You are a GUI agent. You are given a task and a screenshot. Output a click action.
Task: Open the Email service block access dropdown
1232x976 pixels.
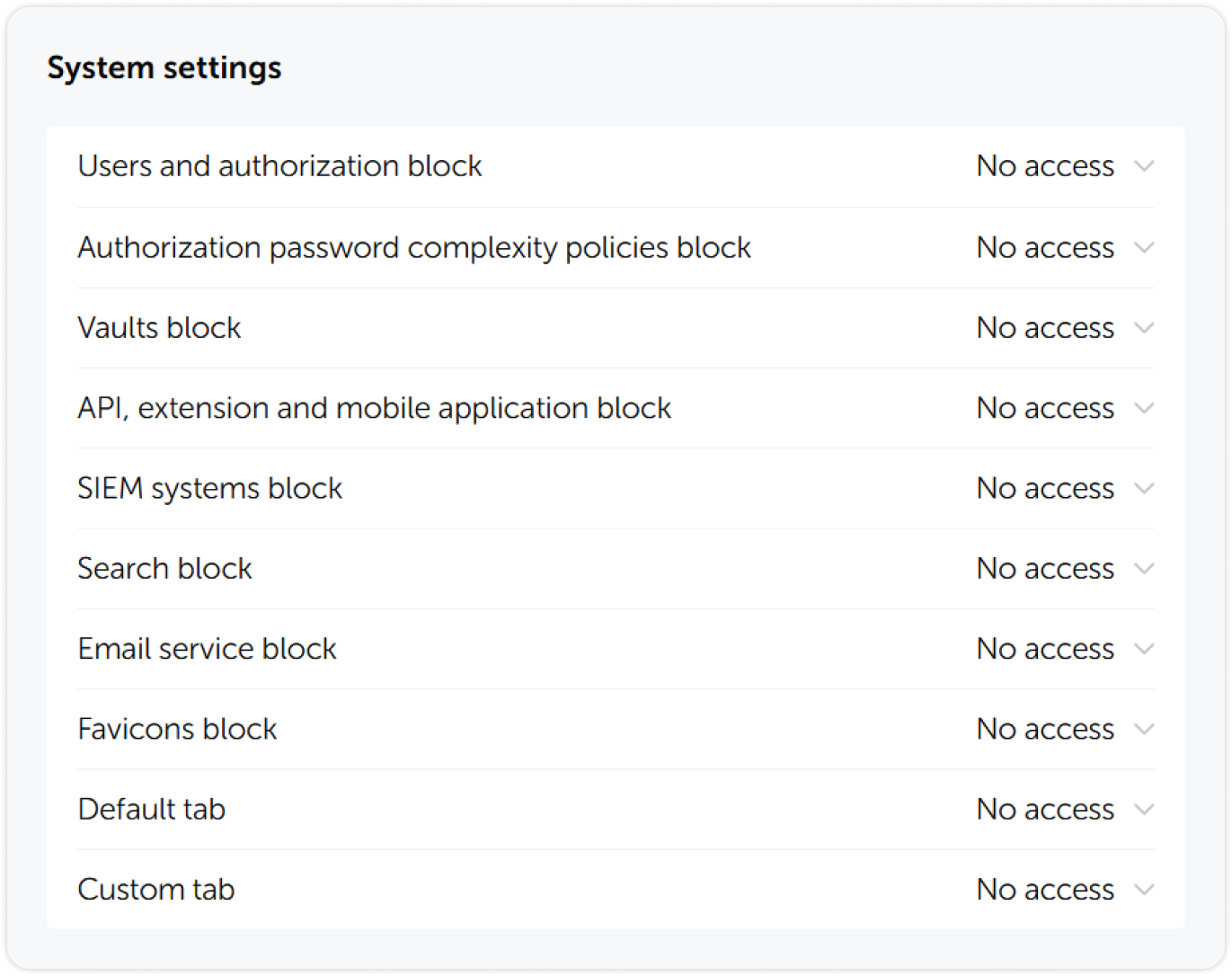[x=1145, y=648]
